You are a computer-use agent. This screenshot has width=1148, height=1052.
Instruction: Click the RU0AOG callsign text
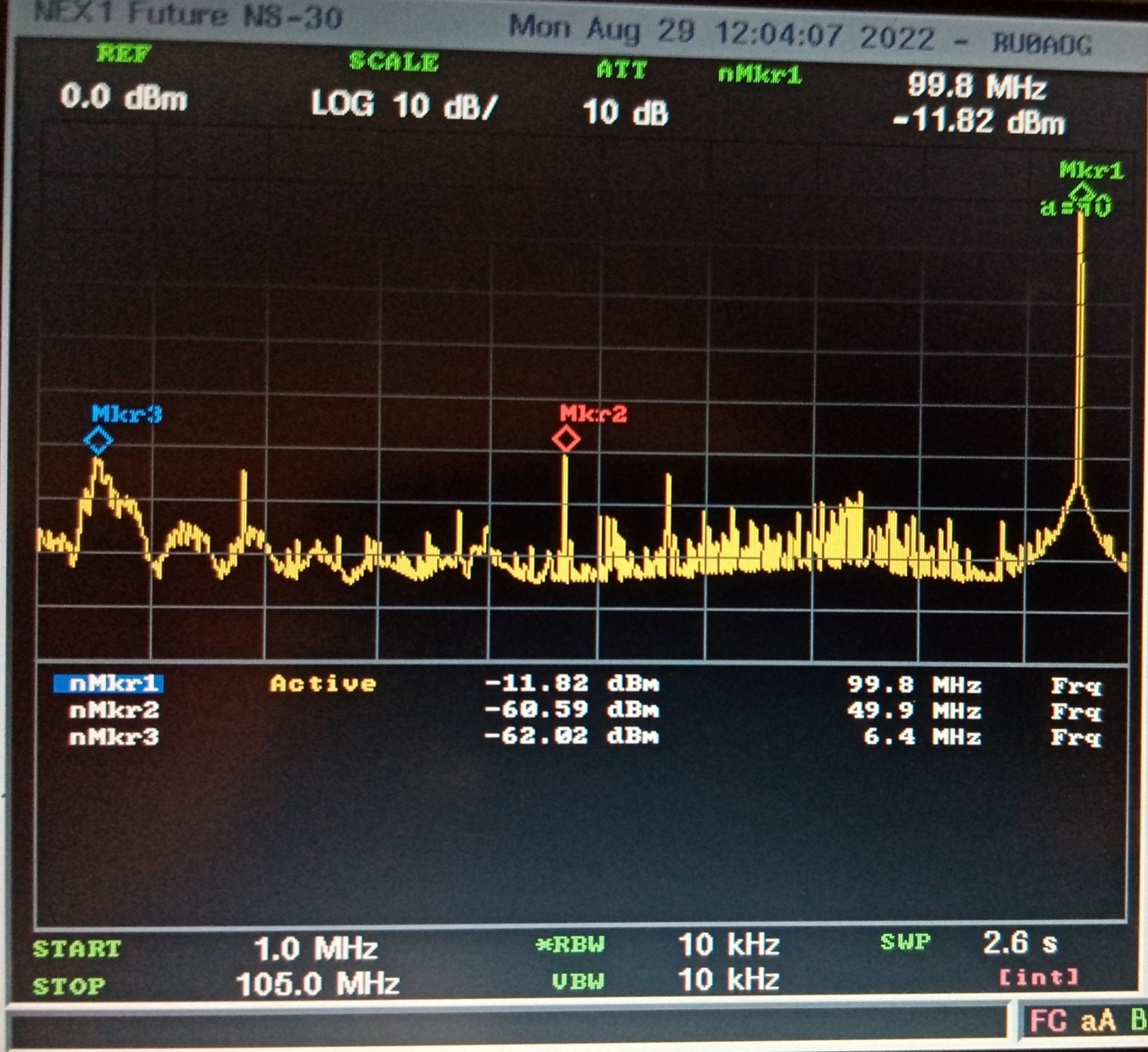pyautogui.click(x=1042, y=43)
